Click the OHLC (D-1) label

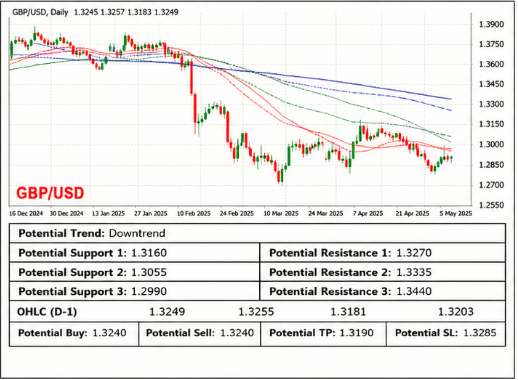(47, 312)
